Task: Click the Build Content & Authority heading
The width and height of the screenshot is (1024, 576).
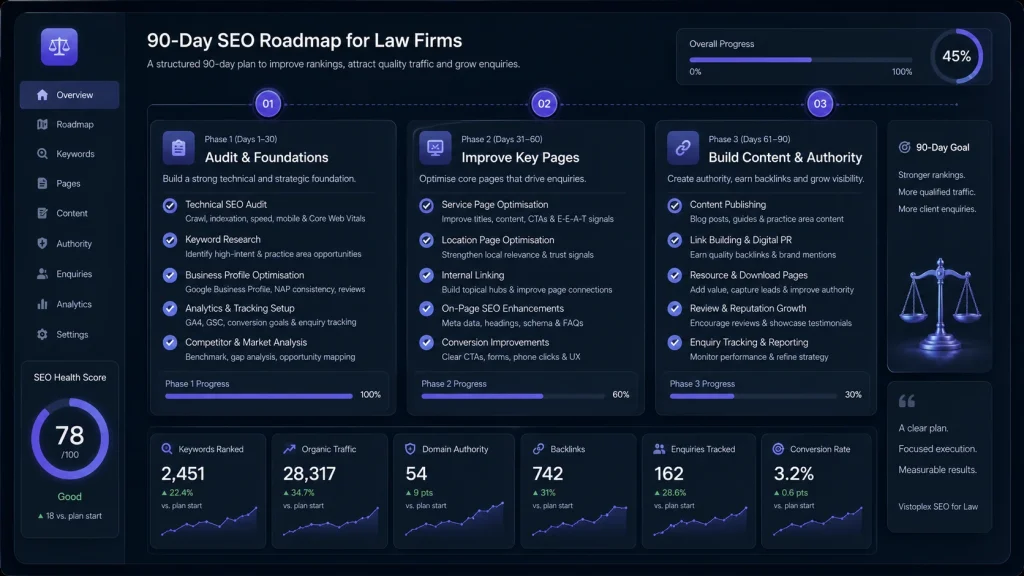Action: click(x=785, y=157)
